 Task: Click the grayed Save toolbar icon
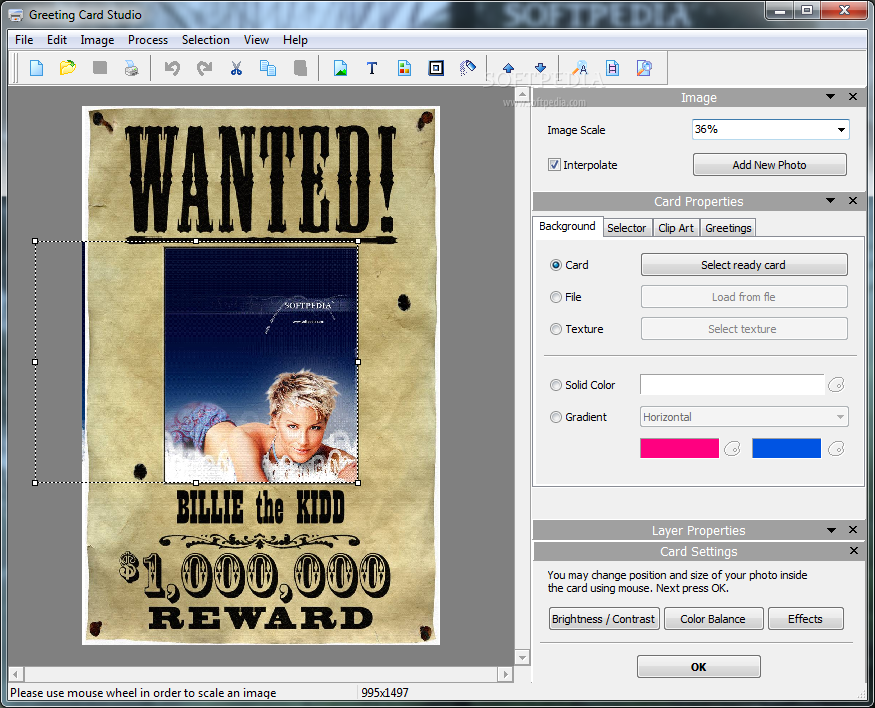pos(100,68)
